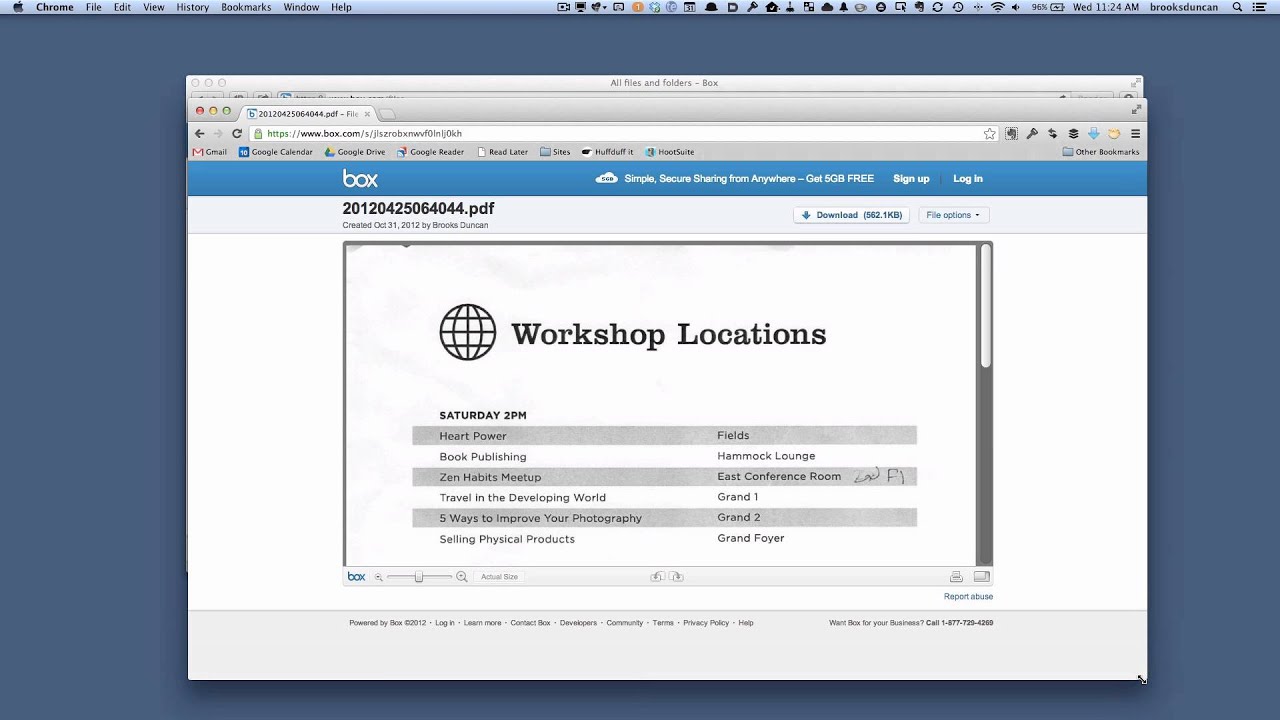Open the Edit menu
The height and width of the screenshot is (720, 1280).
[x=122, y=7]
